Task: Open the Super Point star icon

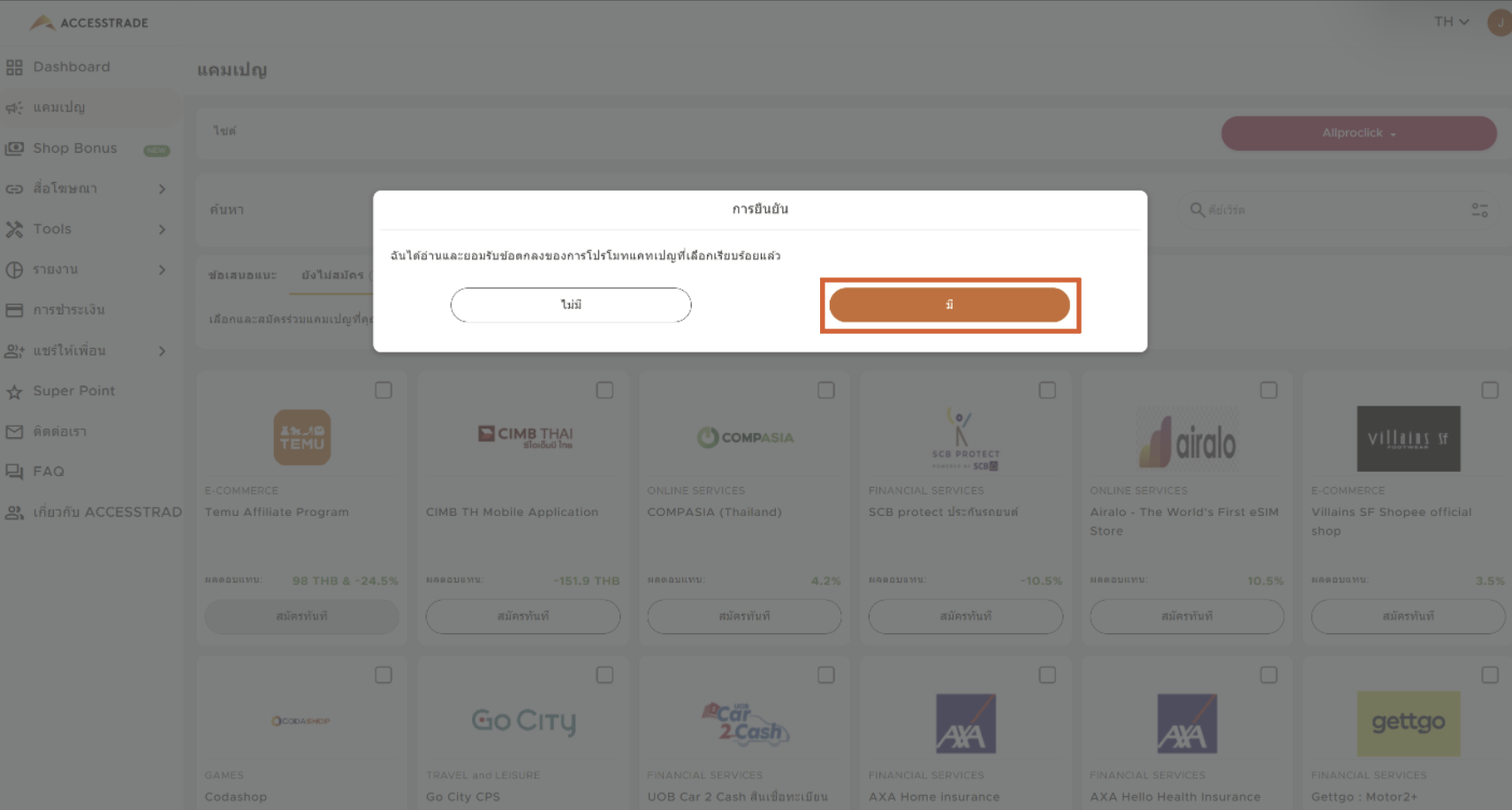Action: (x=14, y=391)
